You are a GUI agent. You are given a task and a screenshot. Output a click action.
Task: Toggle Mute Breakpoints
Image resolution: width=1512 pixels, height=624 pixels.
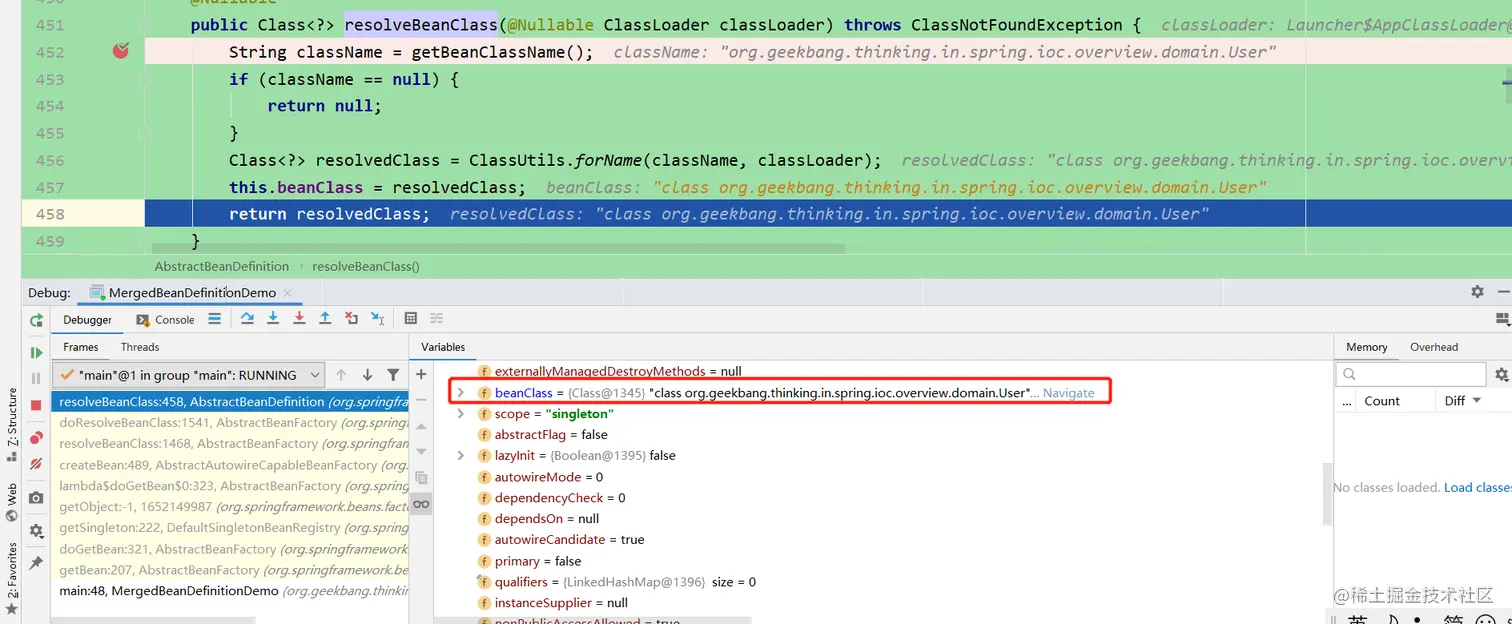pos(36,464)
